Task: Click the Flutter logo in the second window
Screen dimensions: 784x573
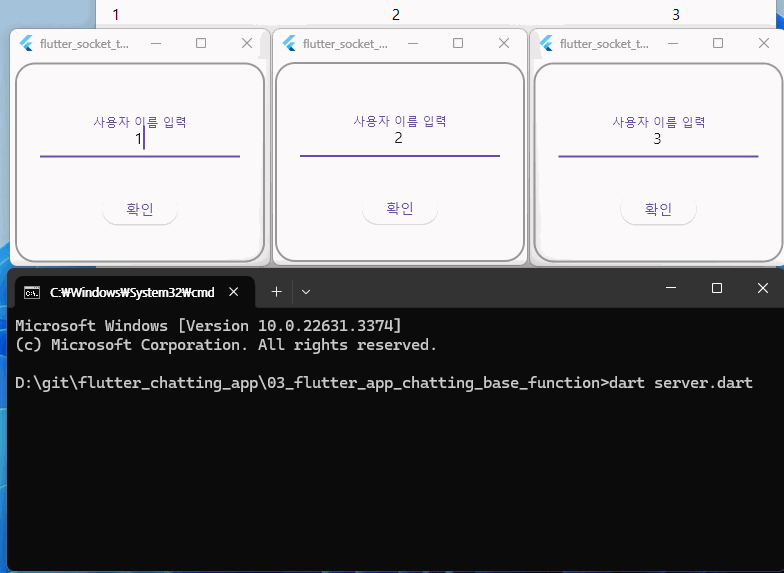Action: pyautogui.click(x=289, y=44)
